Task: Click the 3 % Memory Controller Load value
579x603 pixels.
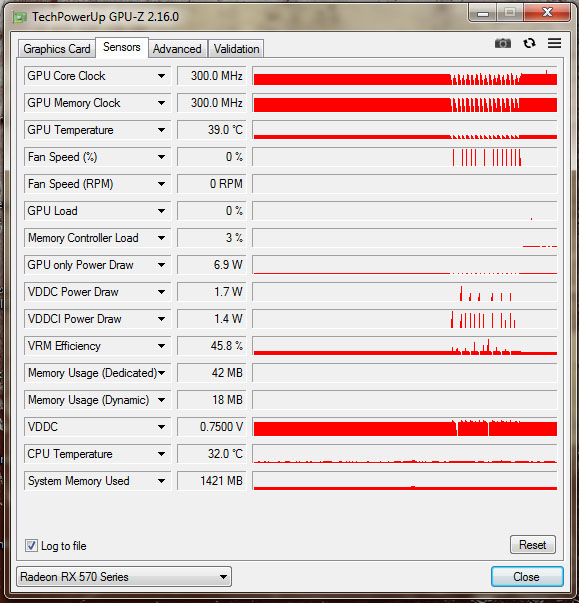Action: pyautogui.click(x=211, y=238)
